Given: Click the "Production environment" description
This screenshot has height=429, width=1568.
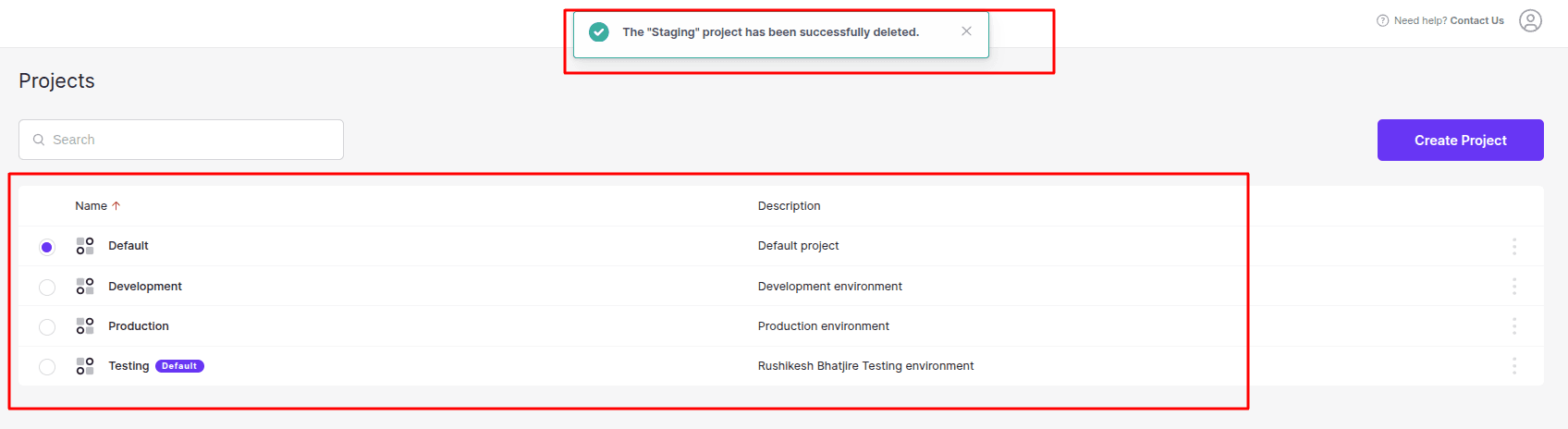Looking at the screenshot, I should point(824,326).
